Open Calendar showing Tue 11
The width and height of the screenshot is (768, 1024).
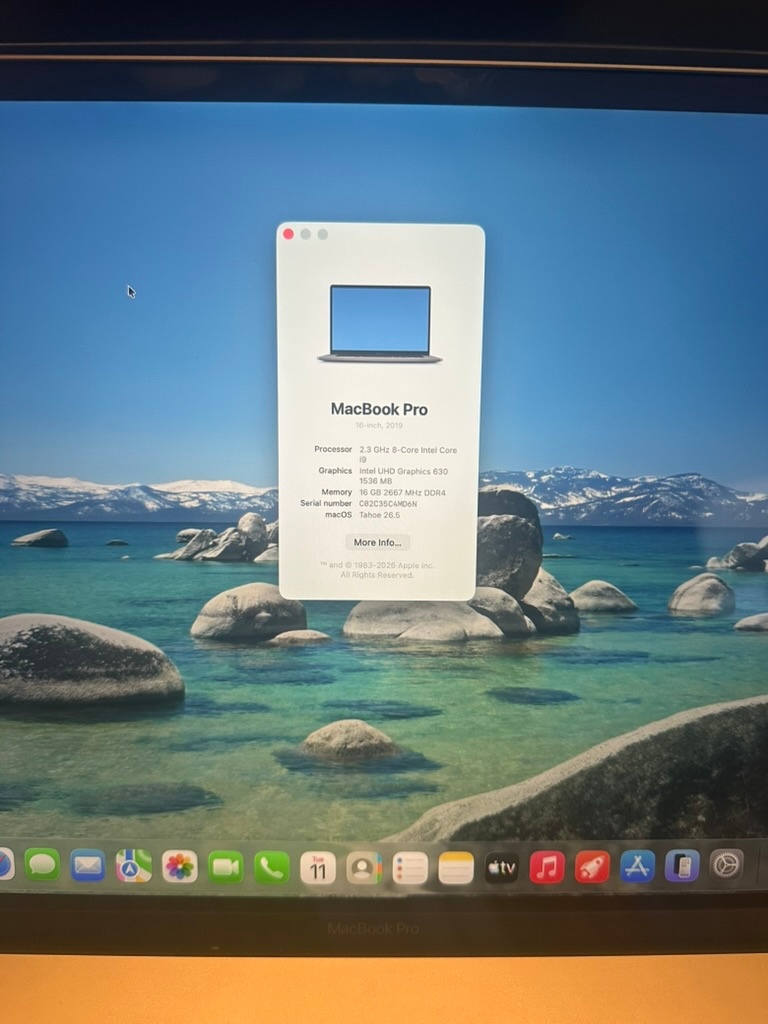(x=318, y=868)
